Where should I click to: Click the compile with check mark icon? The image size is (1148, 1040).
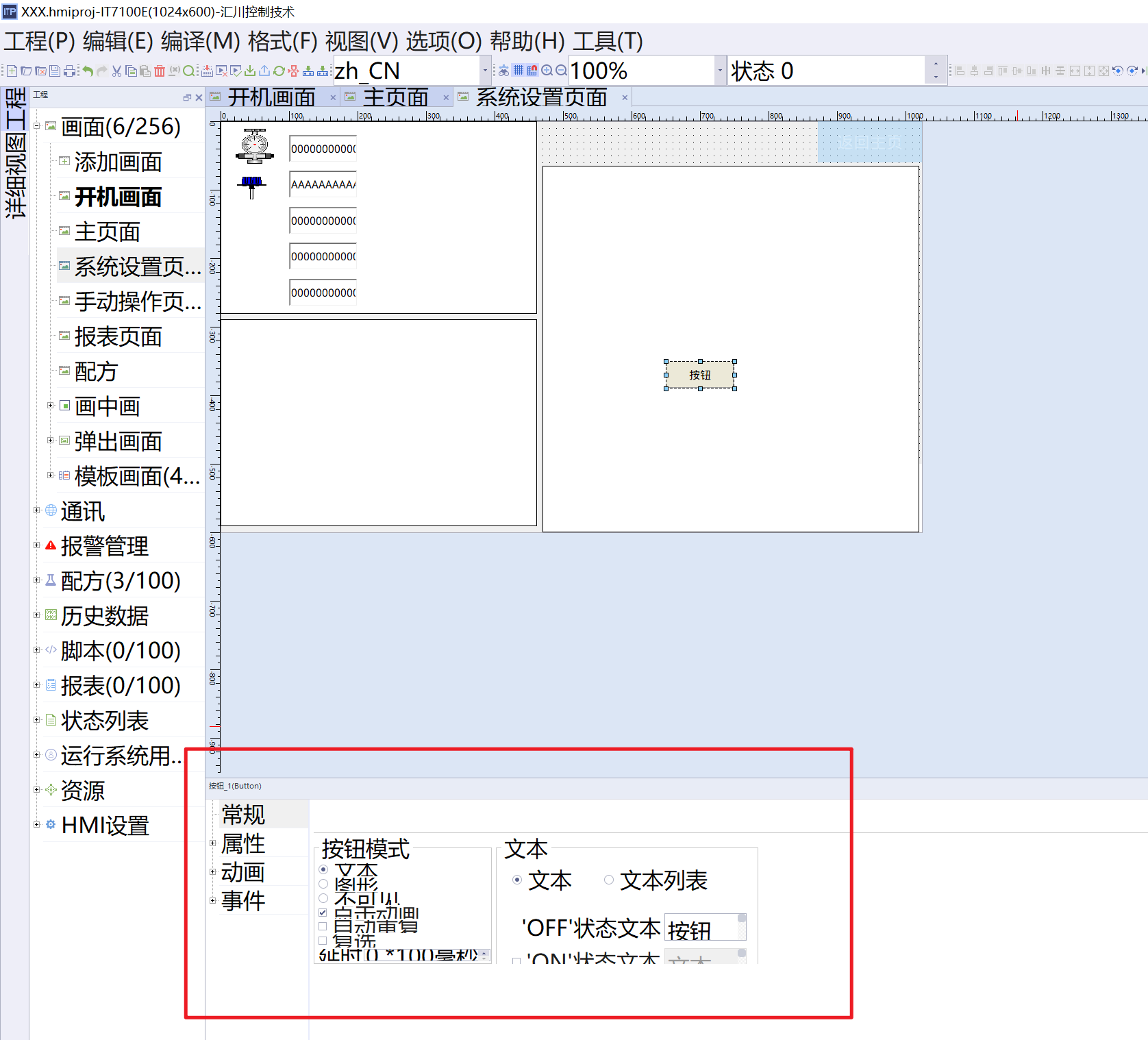[236, 71]
